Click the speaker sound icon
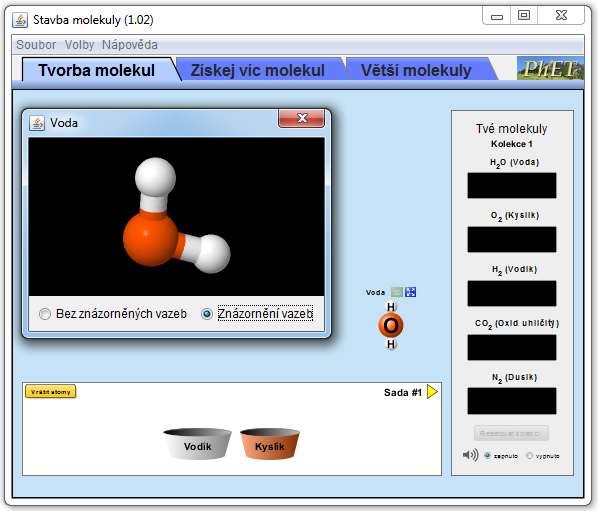This screenshot has height=511, width=598. click(x=470, y=455)
